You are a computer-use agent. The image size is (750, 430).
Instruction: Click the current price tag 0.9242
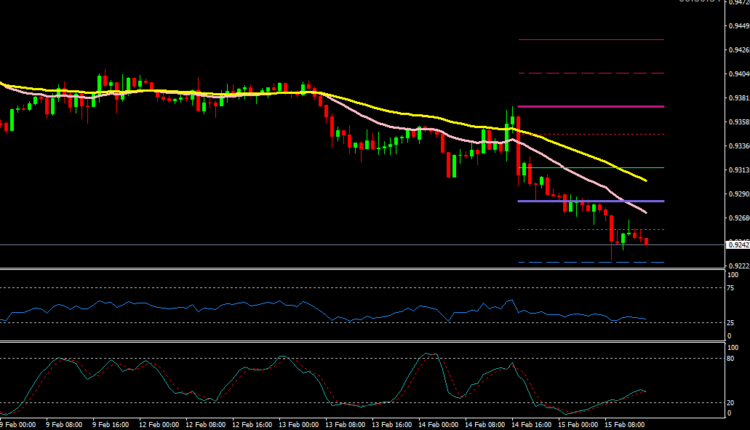coord(738,244)
